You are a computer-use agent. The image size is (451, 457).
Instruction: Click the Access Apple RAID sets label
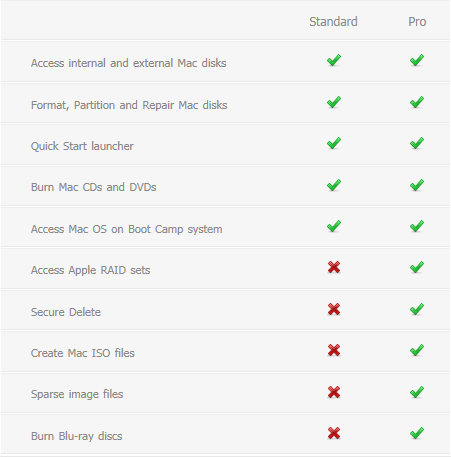(x=91, y=270)
